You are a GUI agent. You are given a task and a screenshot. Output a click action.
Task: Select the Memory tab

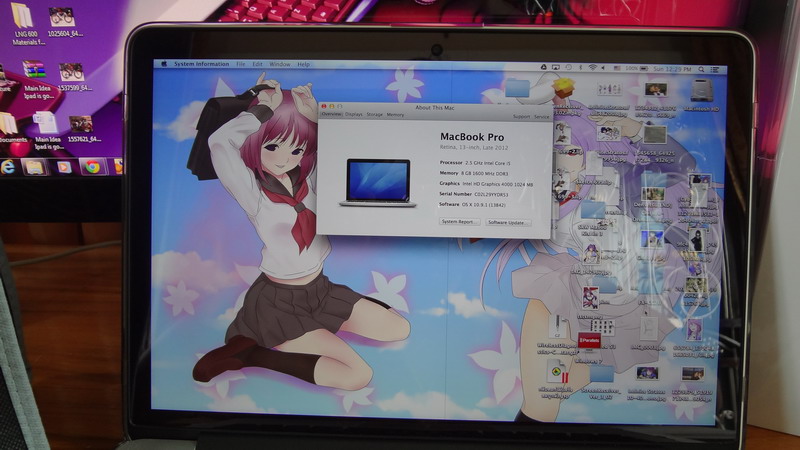[x=396, y=115]
